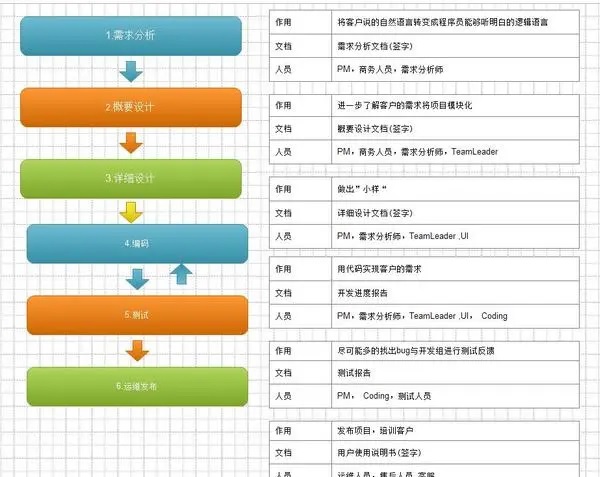Screen dimensions: 600x477
Task: Click the 发布项目，培训客户 cell
Action: click(454, 431)
